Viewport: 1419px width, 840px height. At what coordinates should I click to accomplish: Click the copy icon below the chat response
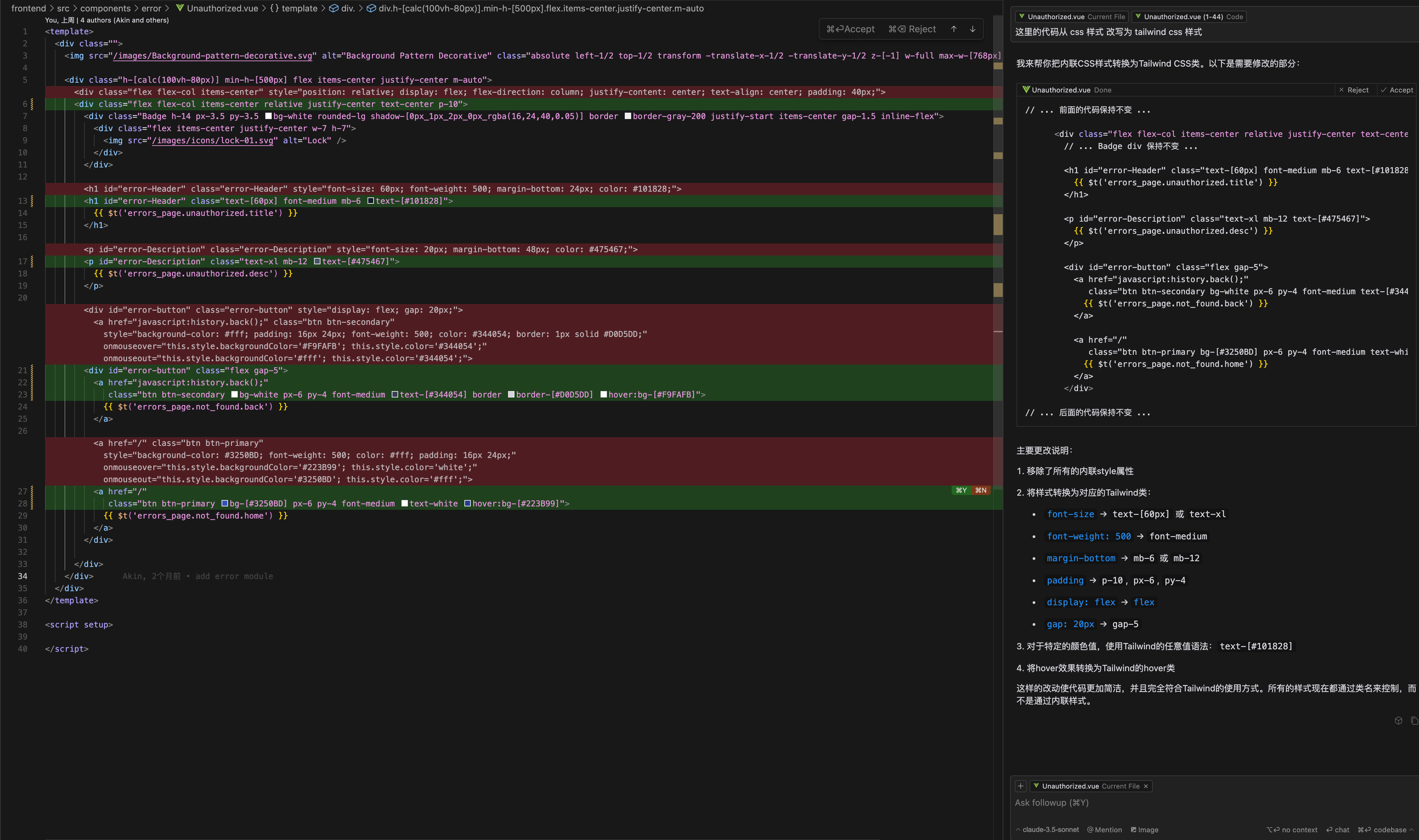(x=1414, y=721)
